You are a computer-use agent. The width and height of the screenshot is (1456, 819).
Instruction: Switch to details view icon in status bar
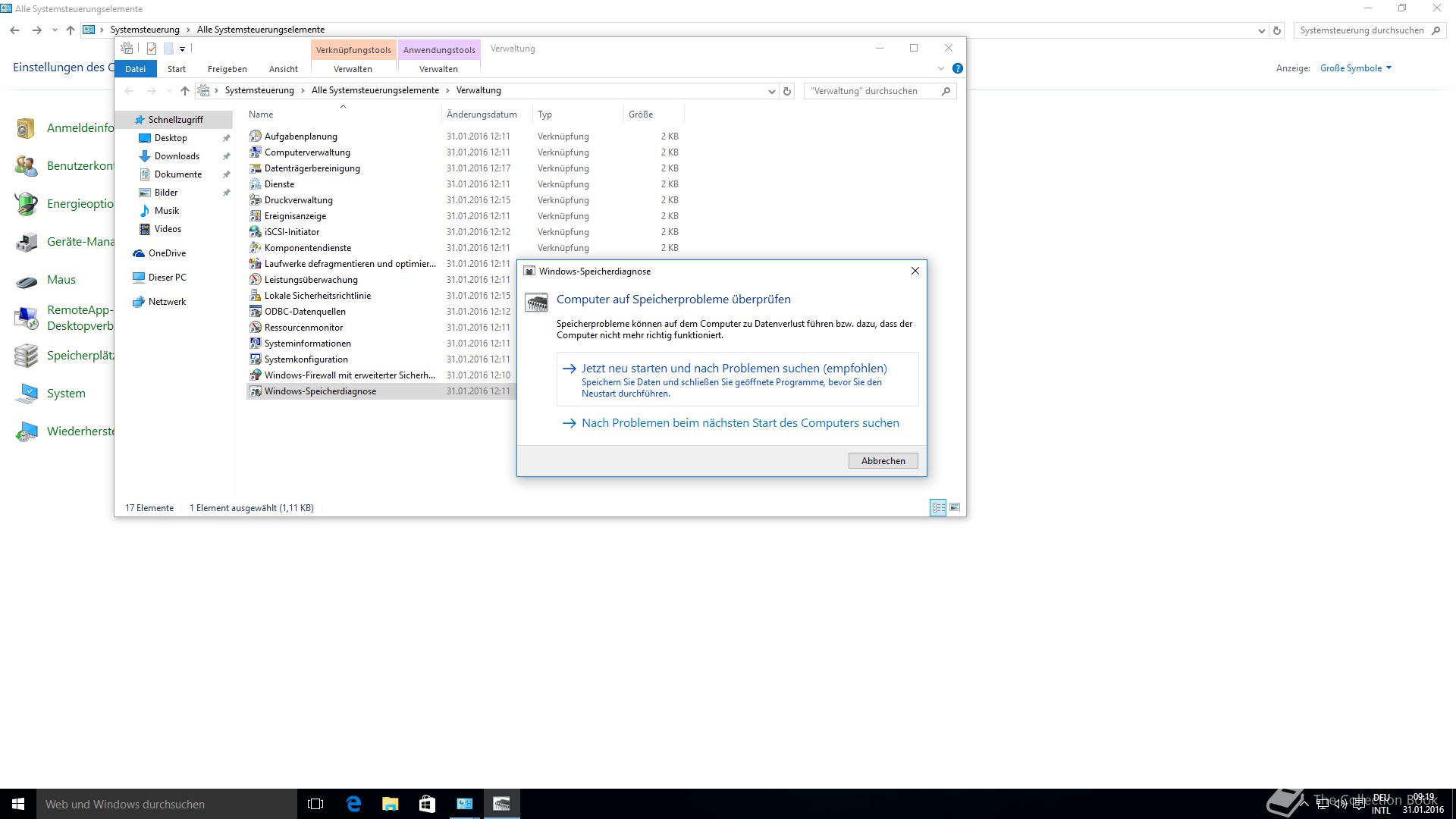point(938,507)
